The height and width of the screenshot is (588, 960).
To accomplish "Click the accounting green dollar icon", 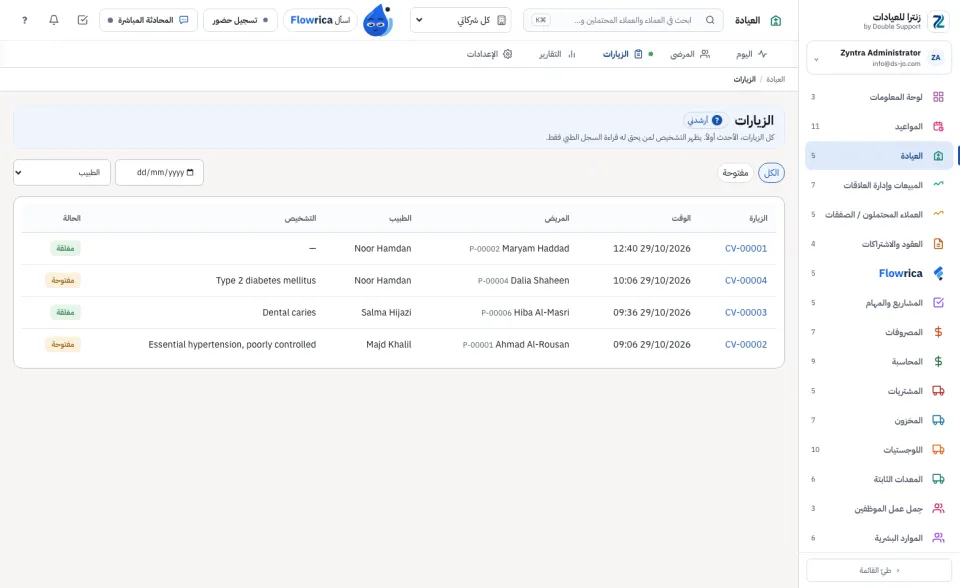I will click(x=938, y=361).
